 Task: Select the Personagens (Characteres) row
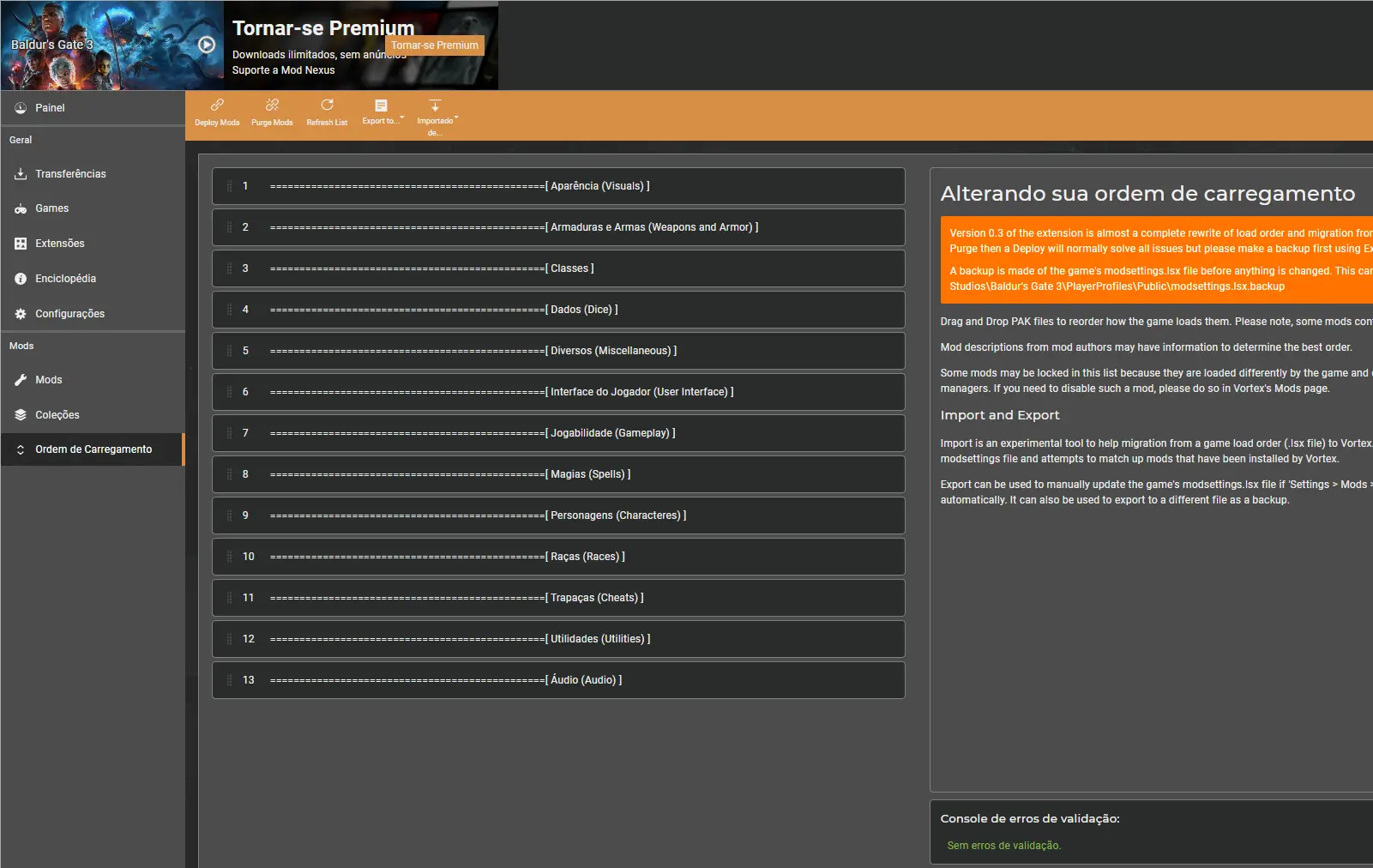click(x=558, y=515)
